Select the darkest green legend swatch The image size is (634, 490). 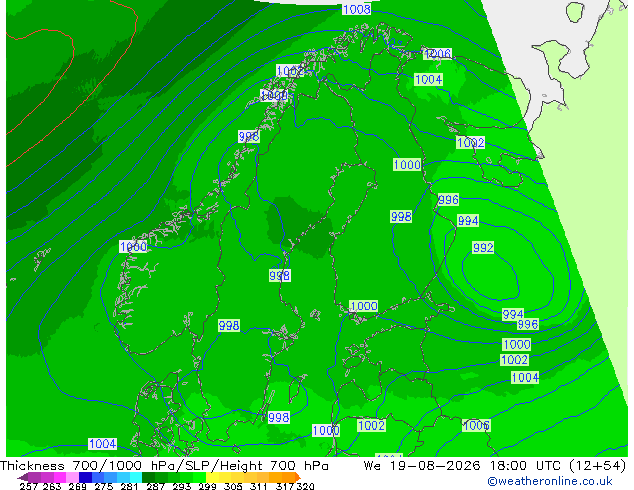(148, 477)
